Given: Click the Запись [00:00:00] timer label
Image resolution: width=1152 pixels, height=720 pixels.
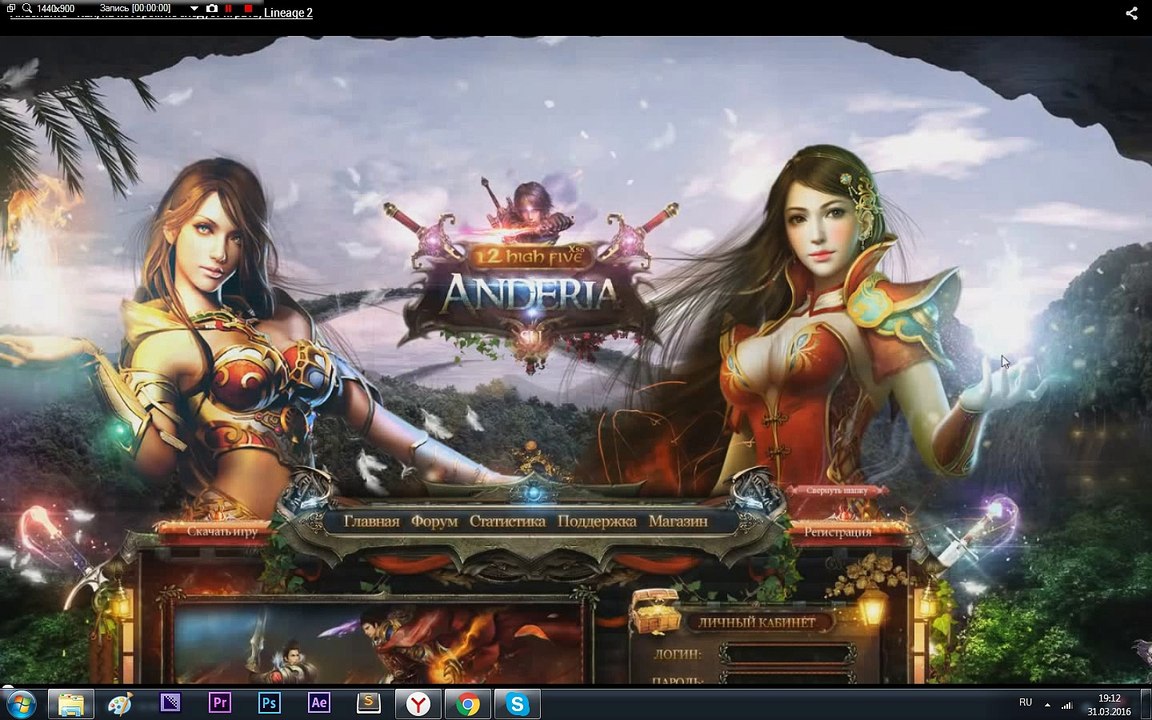Looking at the screenshot, I should (x=135, y=9).
